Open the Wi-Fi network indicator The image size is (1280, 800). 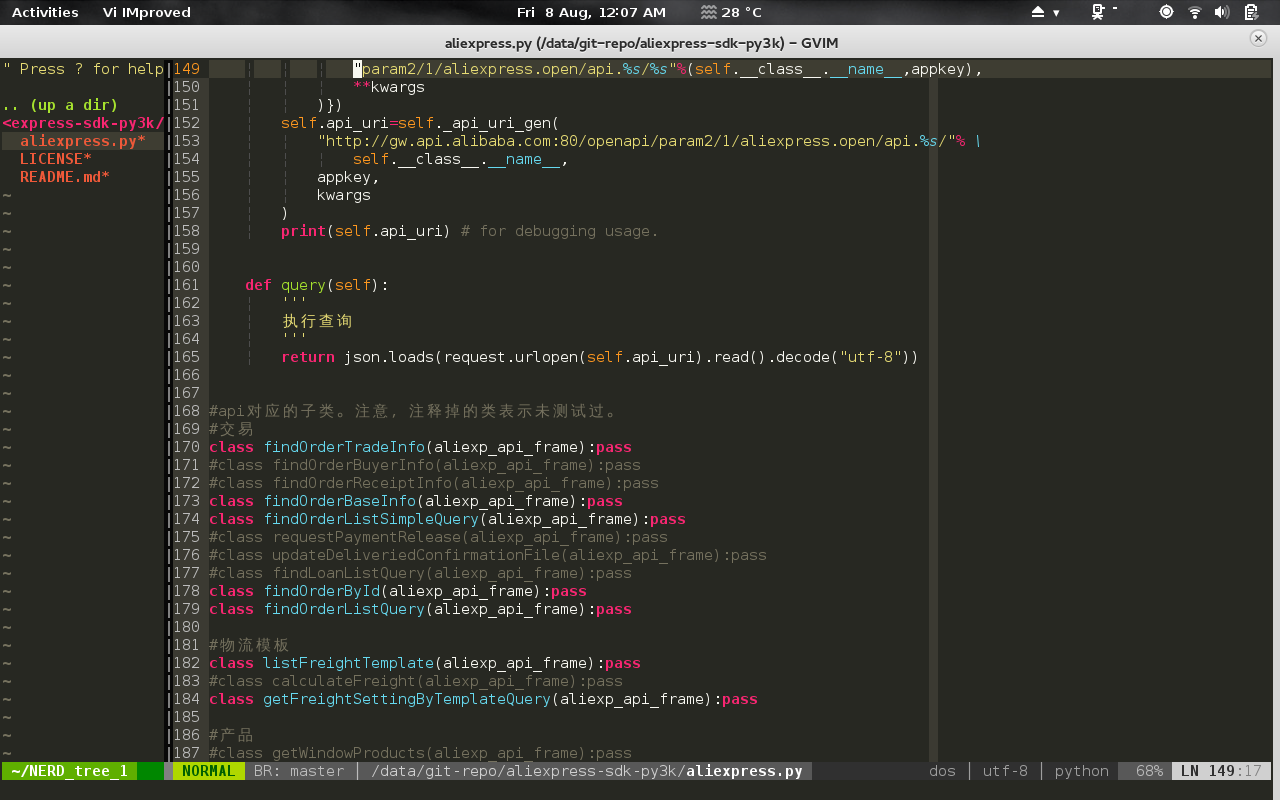[x=1194, y=12]
